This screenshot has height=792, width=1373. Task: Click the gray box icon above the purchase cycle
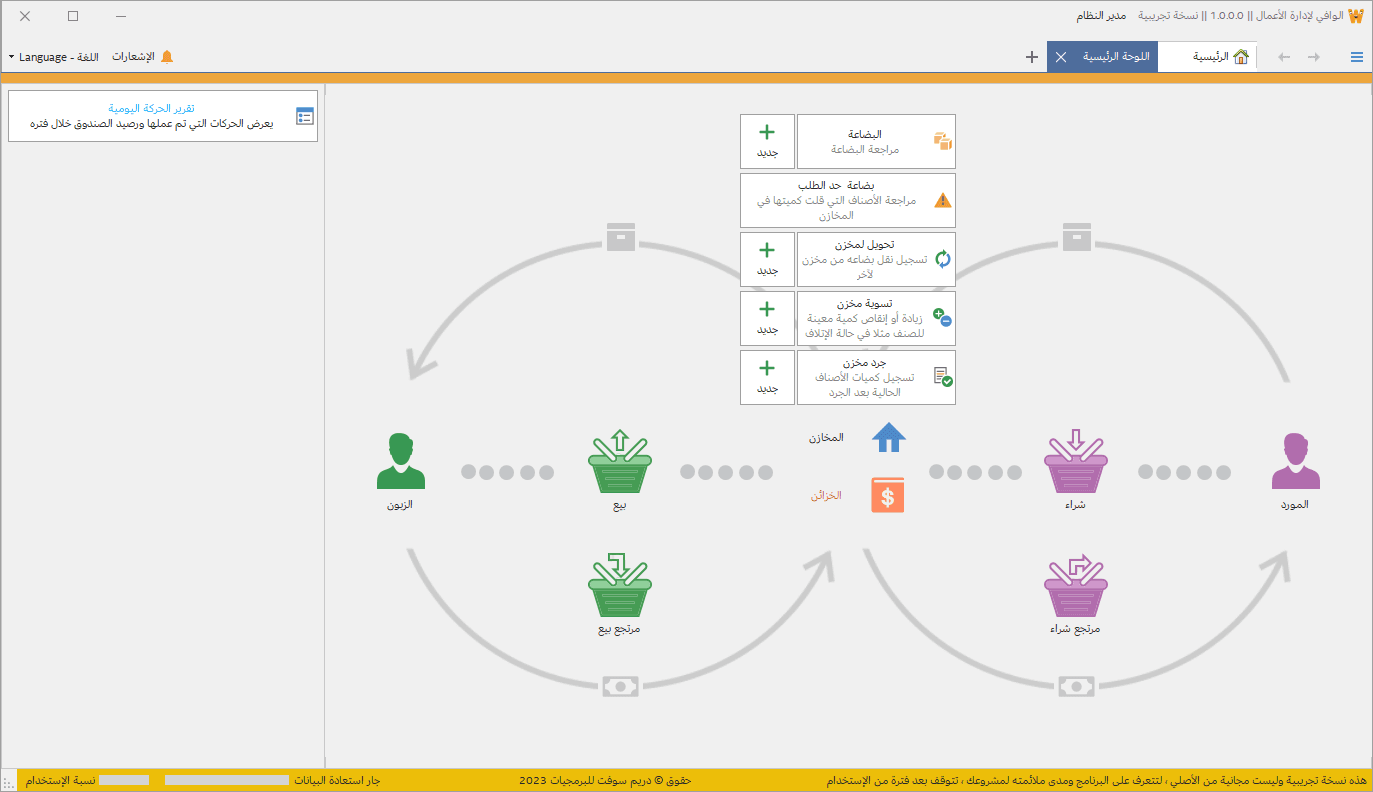(x=1076, y=236)
